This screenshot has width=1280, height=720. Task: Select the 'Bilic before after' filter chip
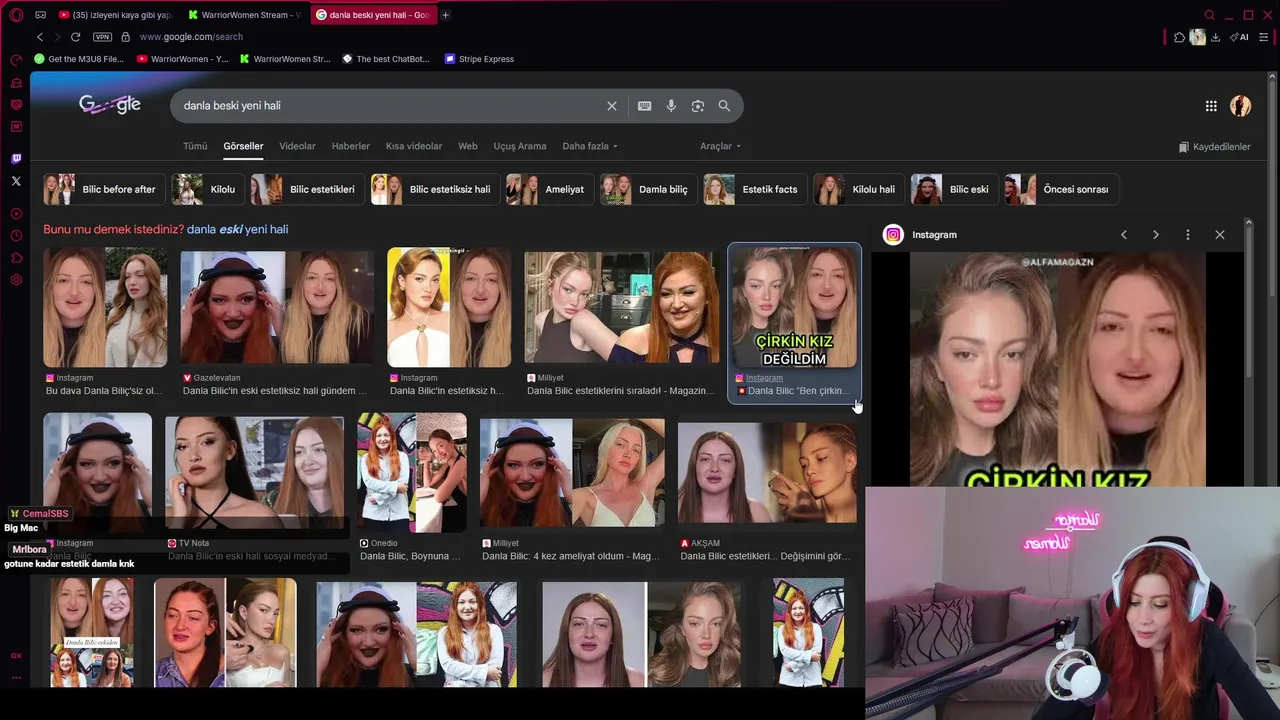click(105, 189)
